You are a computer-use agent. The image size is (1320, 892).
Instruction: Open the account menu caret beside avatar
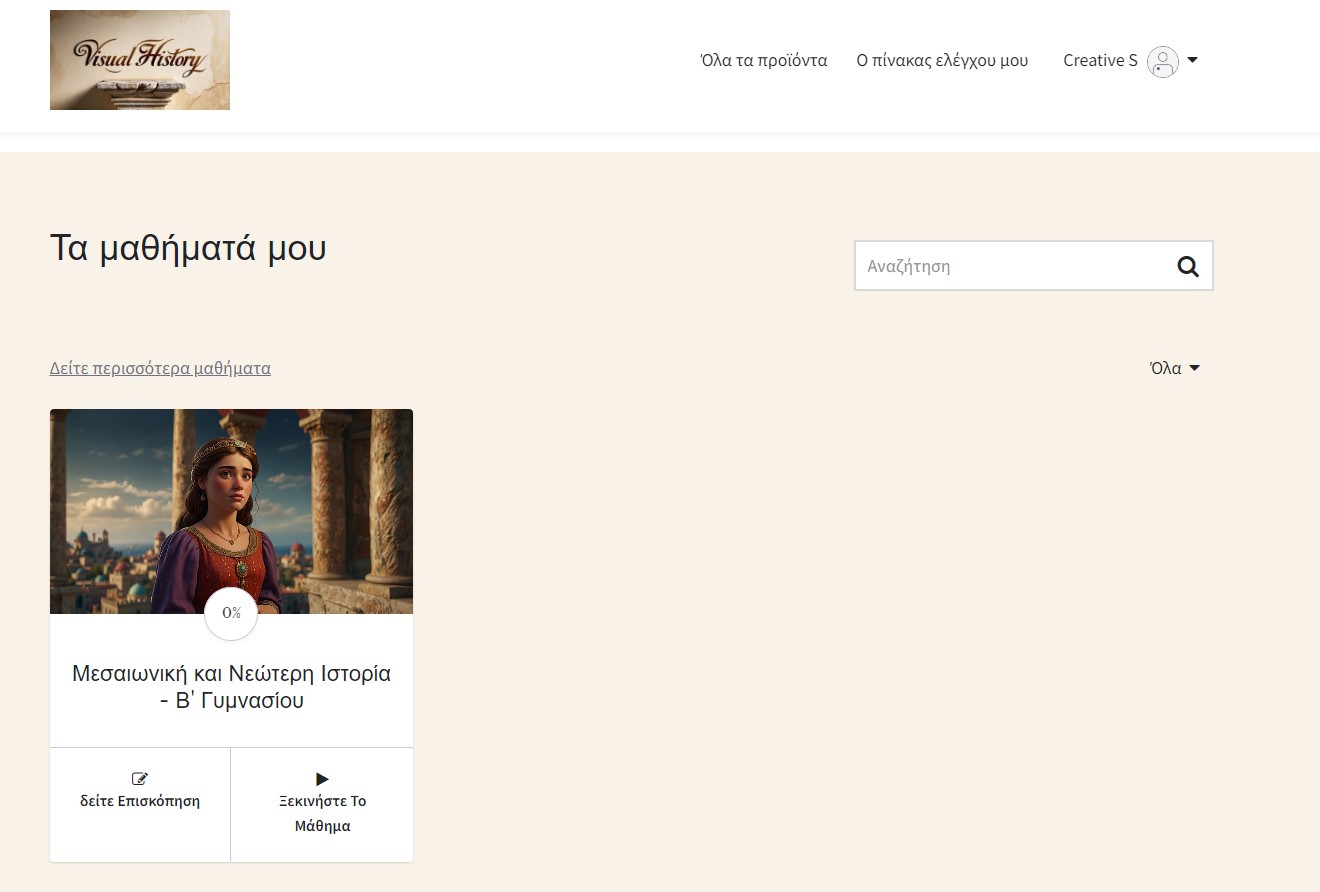coord(1192,61)
